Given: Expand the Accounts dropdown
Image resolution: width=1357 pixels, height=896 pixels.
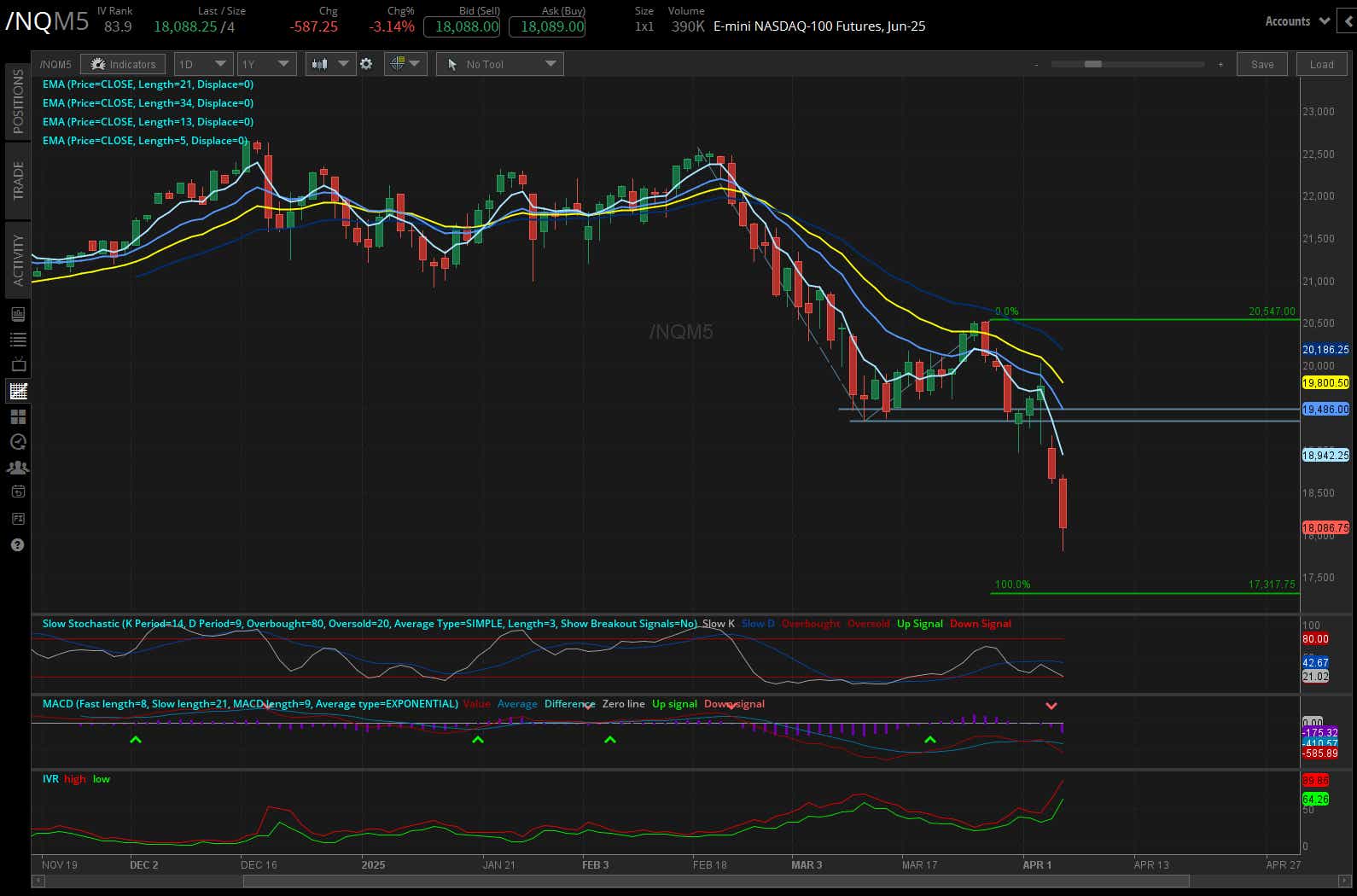Looking at the screenshot, I should (1296, 21).
